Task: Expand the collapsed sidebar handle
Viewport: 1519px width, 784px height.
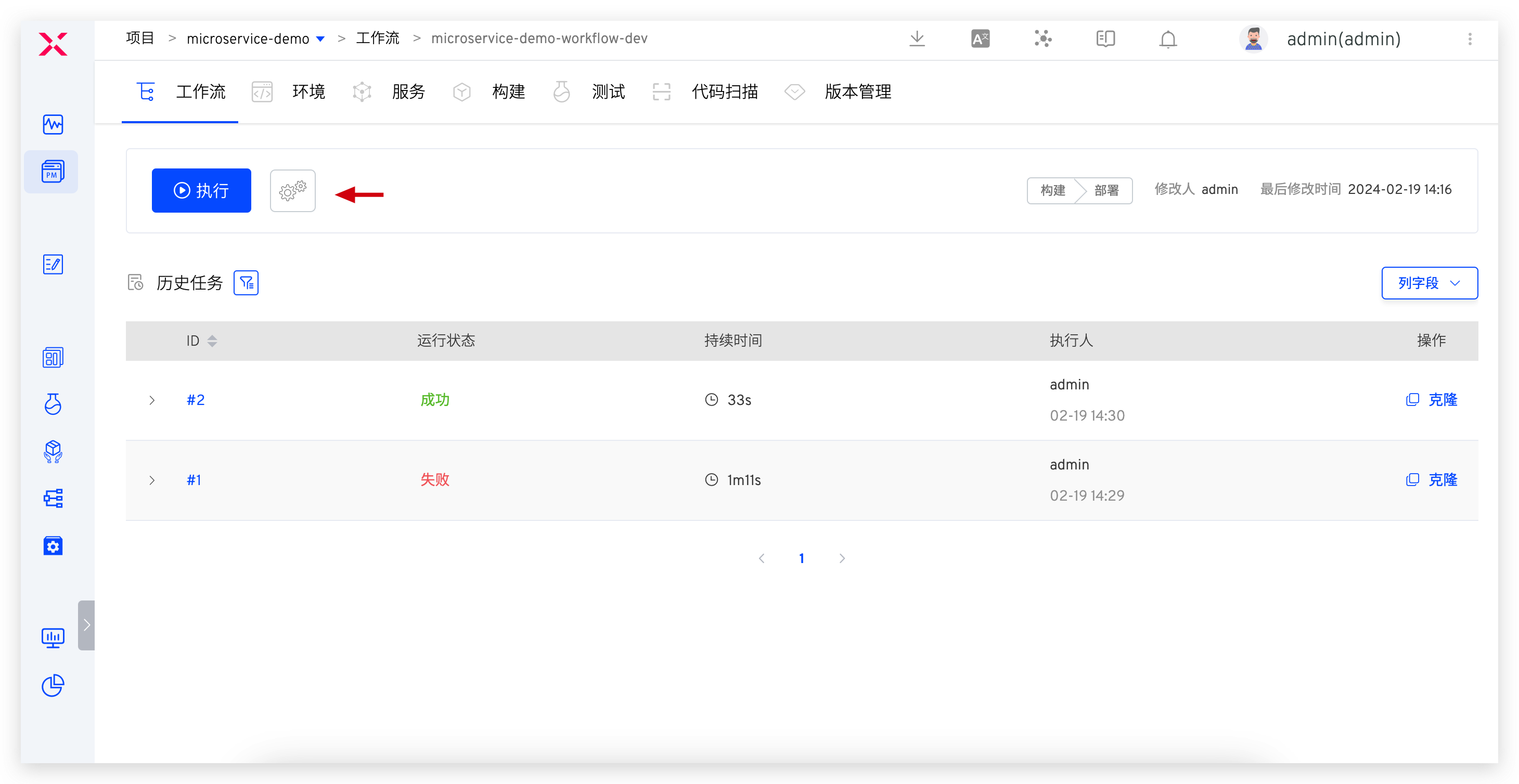Action: tap(86, 625)
